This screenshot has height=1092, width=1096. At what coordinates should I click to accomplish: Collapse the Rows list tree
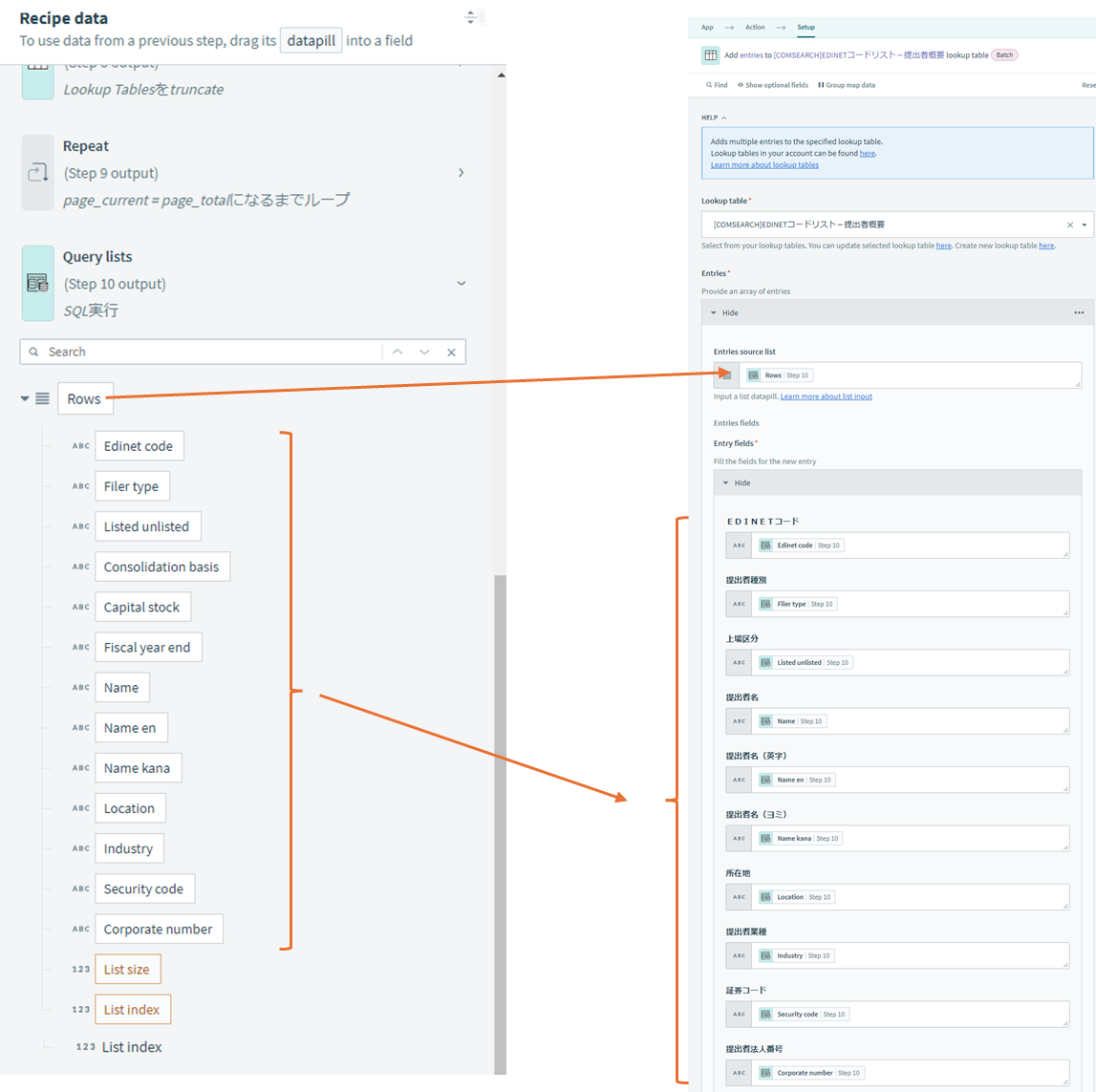pos(25,399)
